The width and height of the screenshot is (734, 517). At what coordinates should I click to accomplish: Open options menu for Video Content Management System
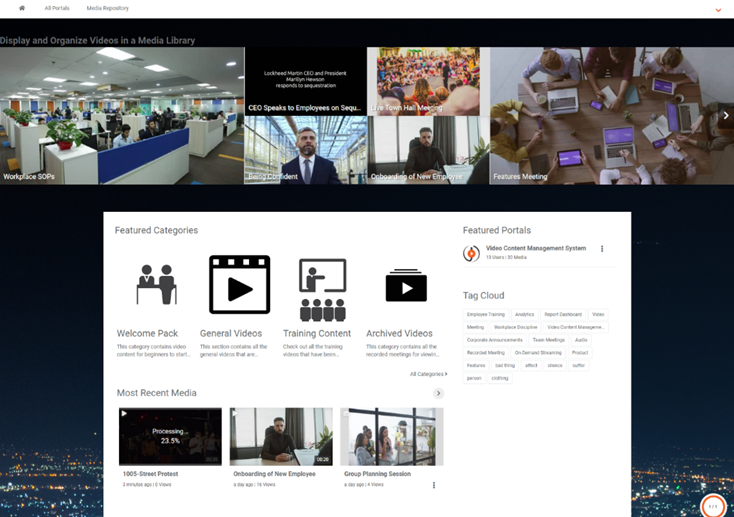pos(602,249)
